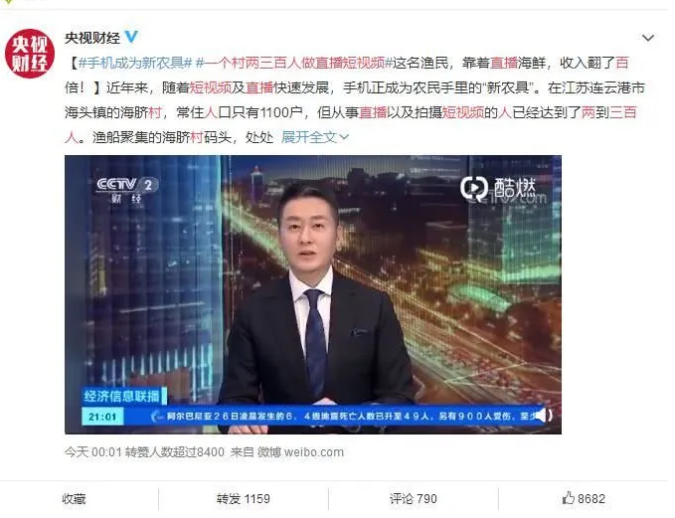675x518 pixels.
Task: Click the 酷燃 play logo in video
Action: coord(499,189)
